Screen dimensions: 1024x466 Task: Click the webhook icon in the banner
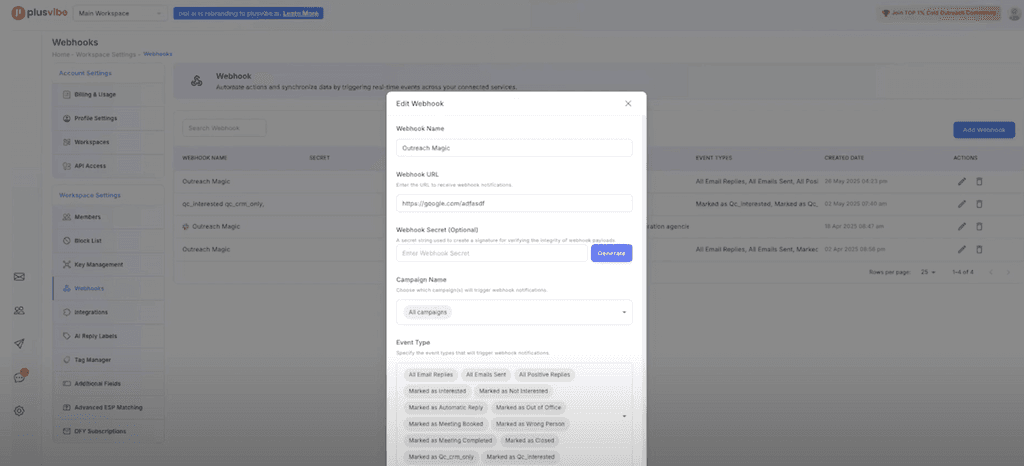pos(196,81)
